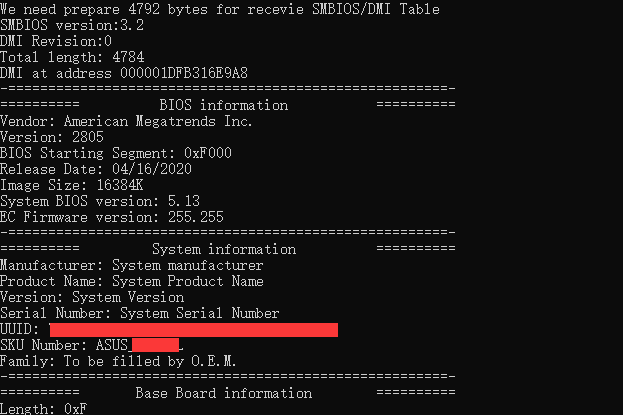This screenshot has height=415, width=623.
Task: Click the Manufacturer: System manufacturer line
Action: click(x=132, y=265)
